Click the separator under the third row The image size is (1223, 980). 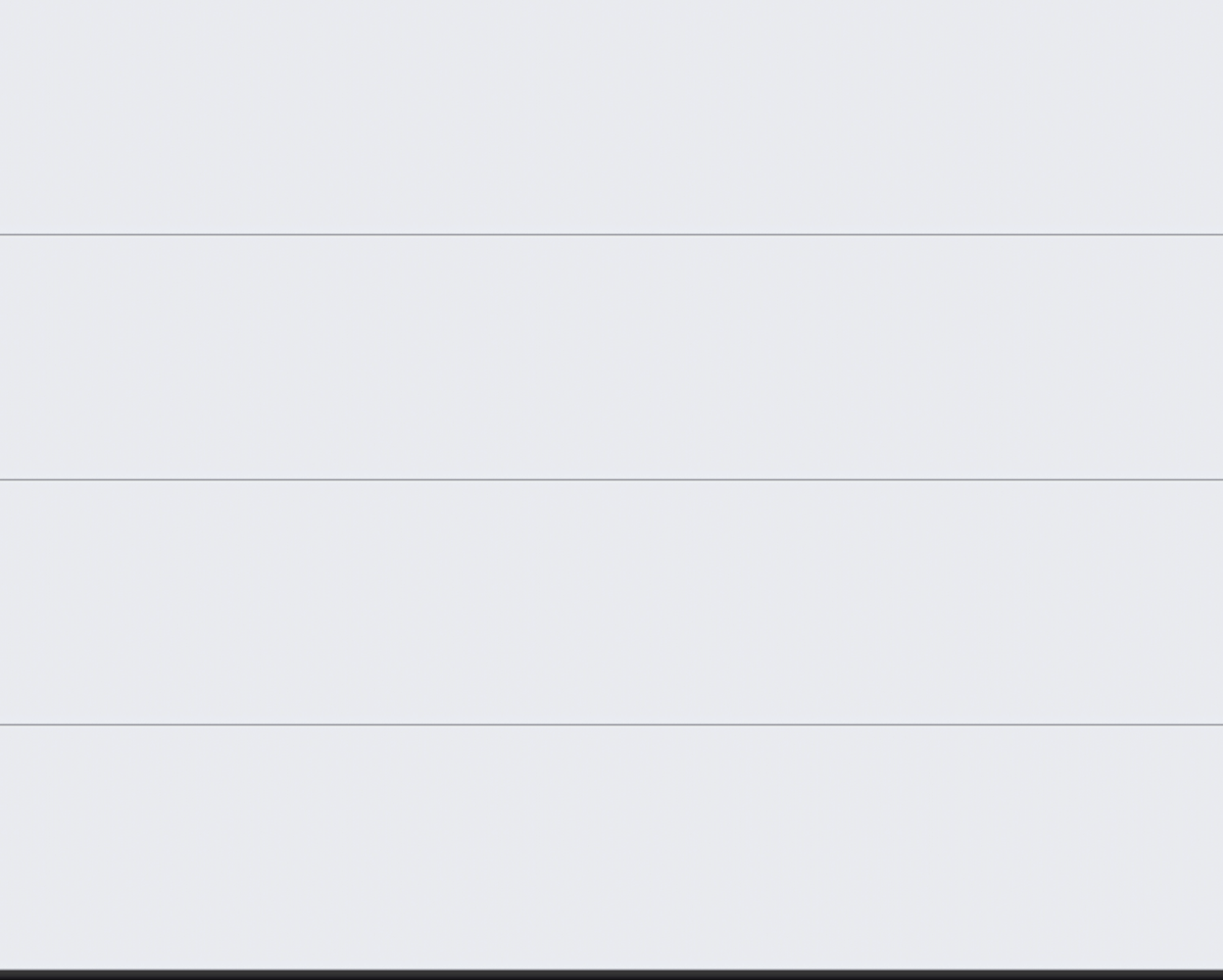pyautogui.click(x=611, y=725)
